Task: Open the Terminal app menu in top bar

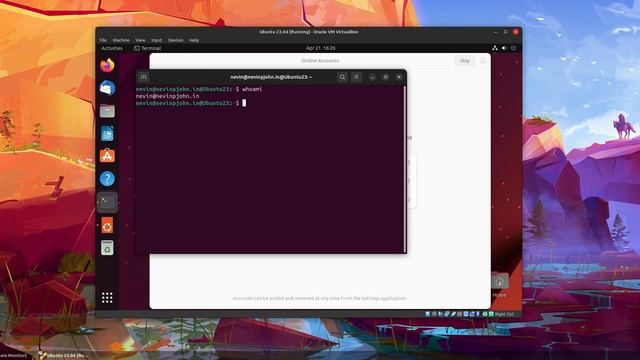Action: (147, 48)
